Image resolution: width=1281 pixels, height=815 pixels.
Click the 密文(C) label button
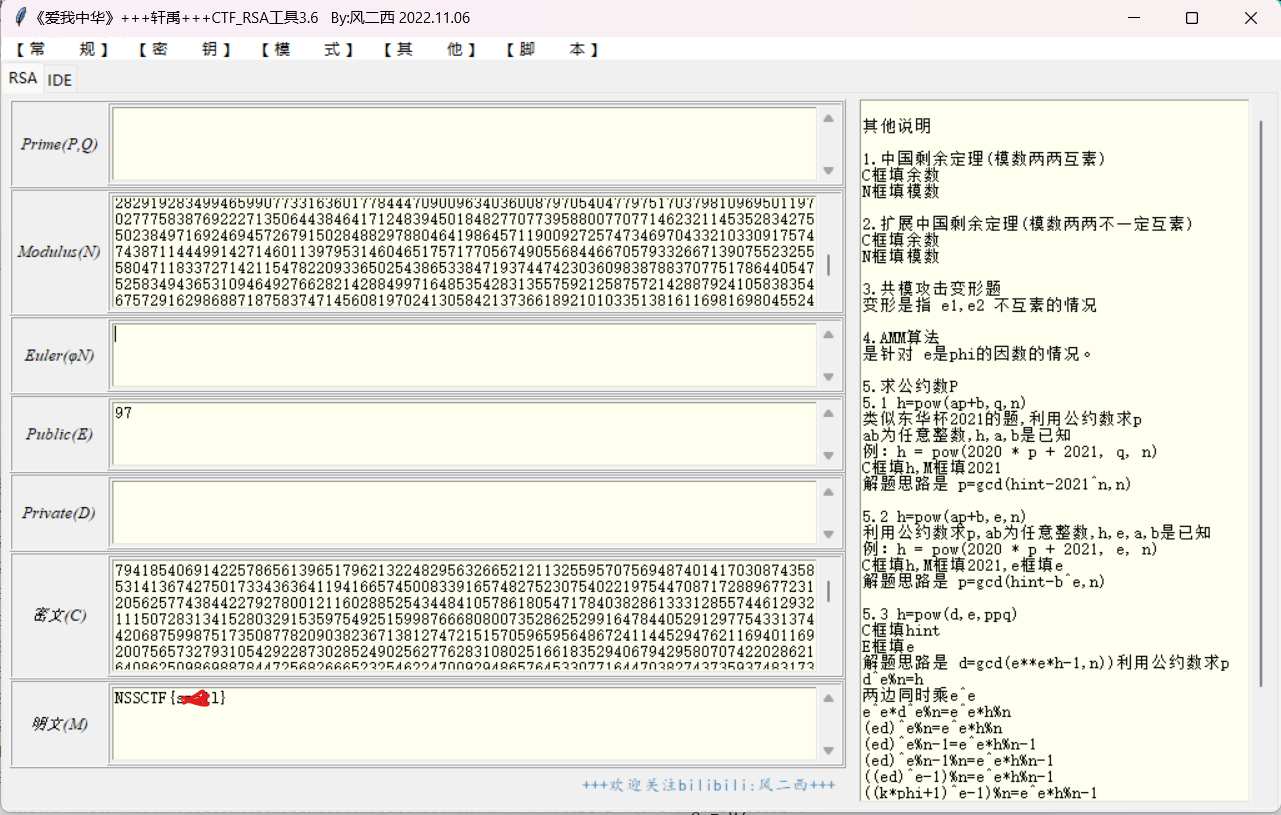click(60, 615)
